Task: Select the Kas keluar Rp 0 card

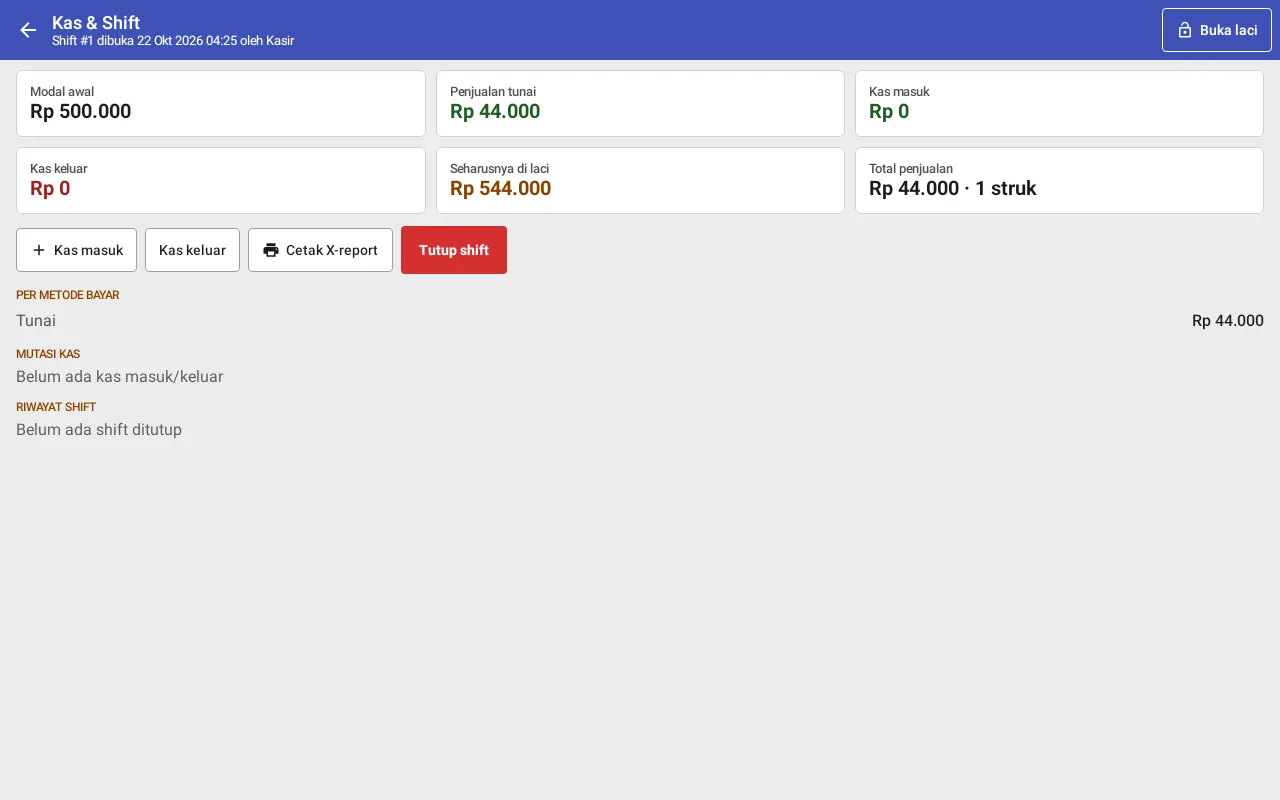Action: (x=221, y=180)
